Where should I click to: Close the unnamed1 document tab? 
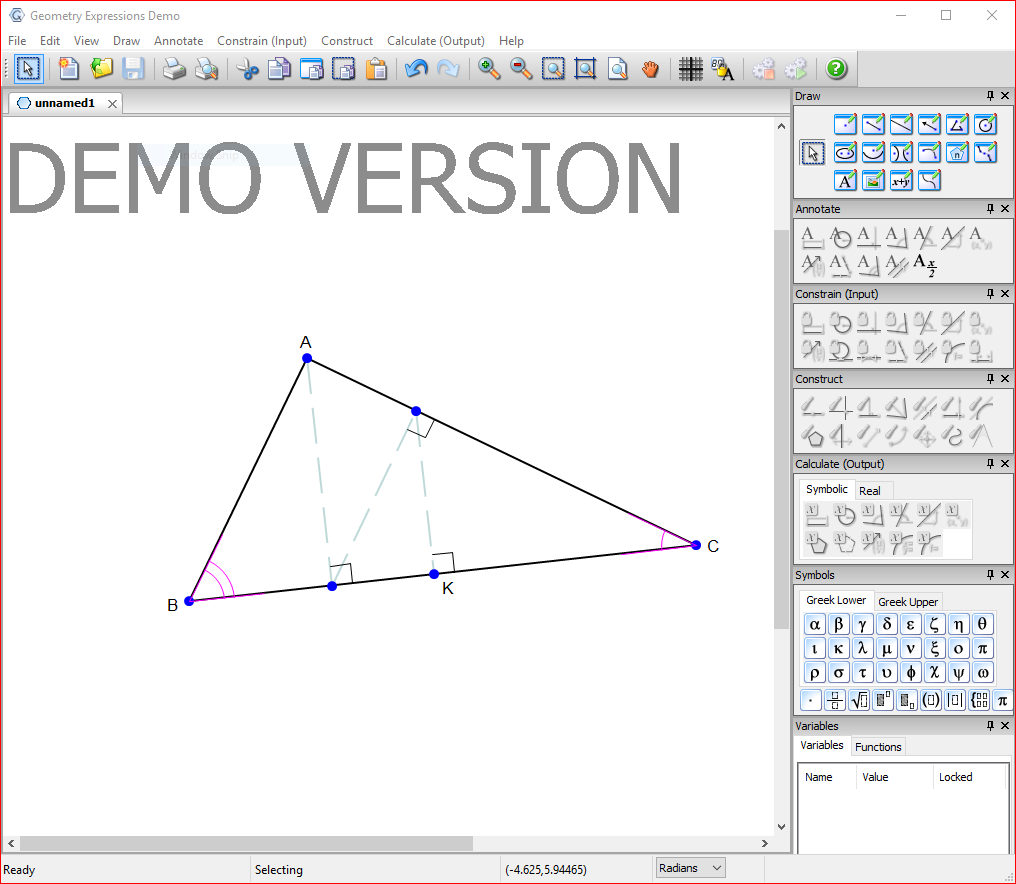pyautogui.click(x=112, y=103)
